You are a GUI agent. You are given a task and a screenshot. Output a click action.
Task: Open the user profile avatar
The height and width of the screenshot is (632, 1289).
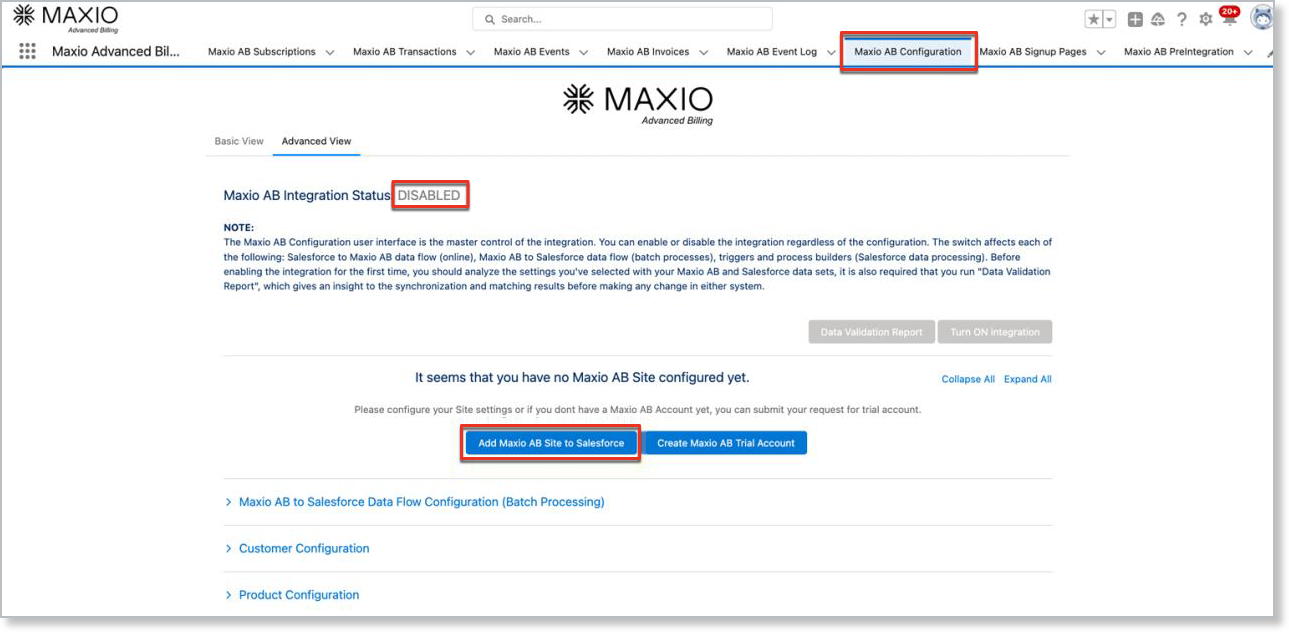(x=1262, y=19)
